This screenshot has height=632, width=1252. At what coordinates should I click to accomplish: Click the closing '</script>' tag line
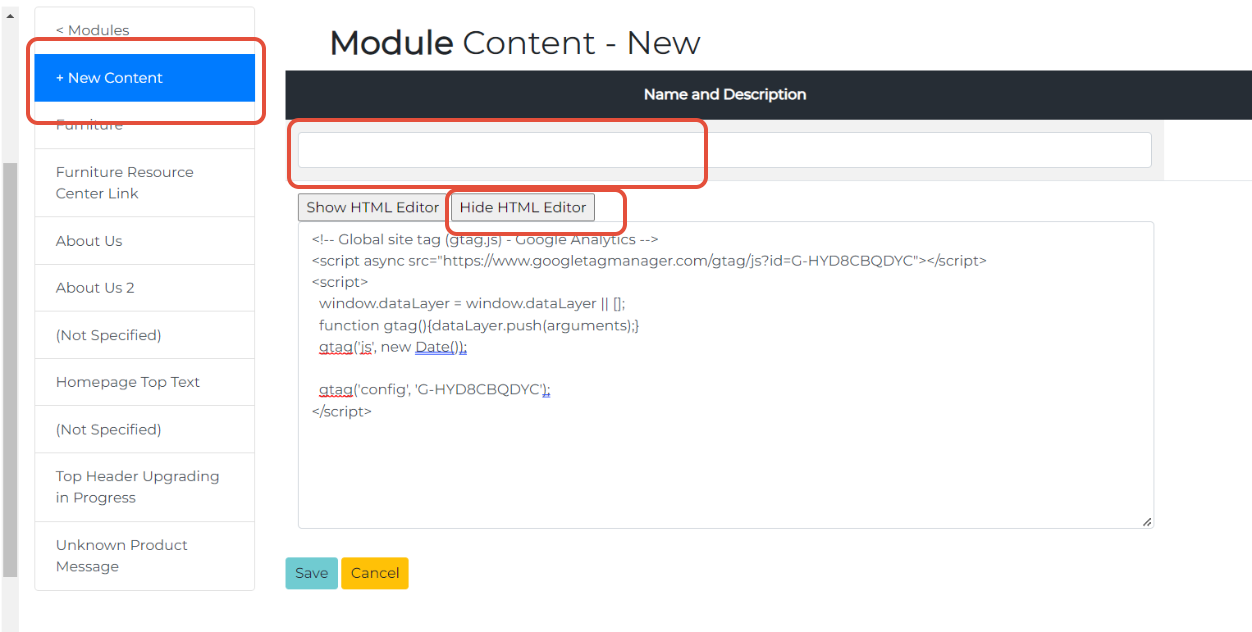coord(342,411)
